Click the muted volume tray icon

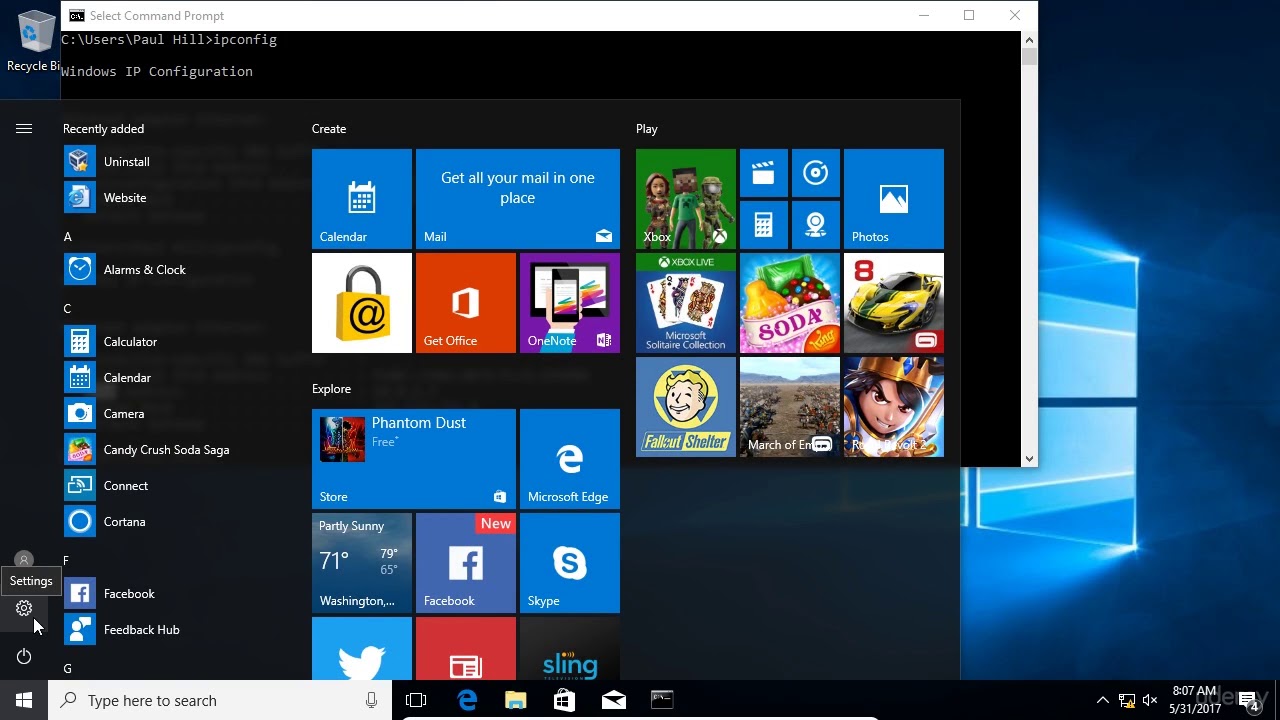click(x=1150, y=700)
